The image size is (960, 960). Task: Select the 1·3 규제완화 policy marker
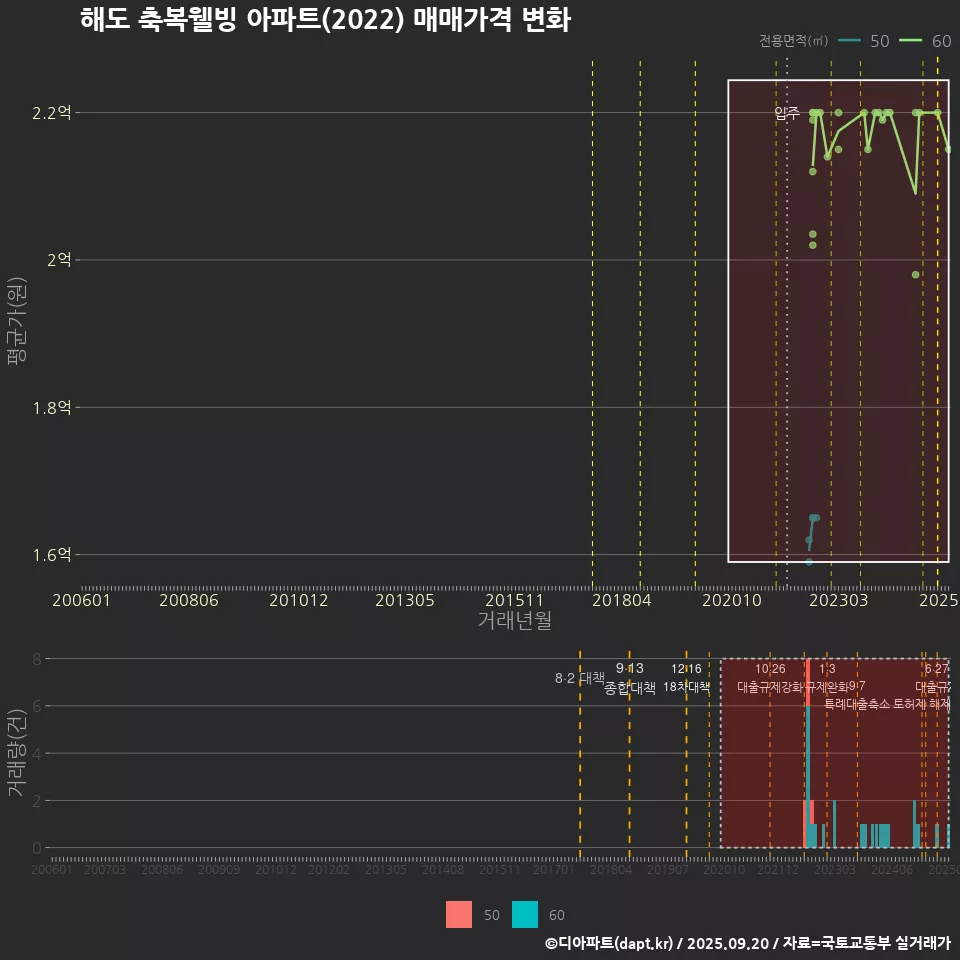[x=827, y=676]
